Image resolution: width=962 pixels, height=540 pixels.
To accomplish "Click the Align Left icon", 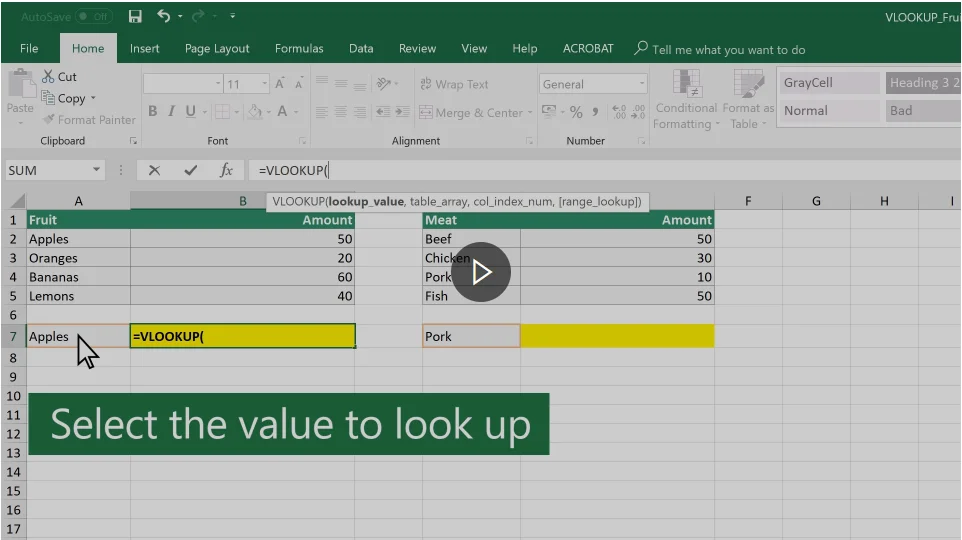I will [321, 112].
